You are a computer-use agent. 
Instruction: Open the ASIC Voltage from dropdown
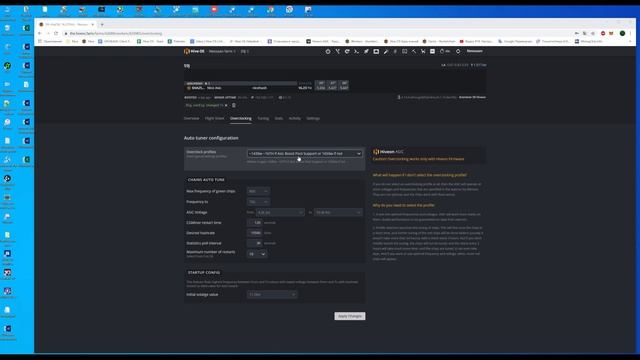click(x=280, y=212)
